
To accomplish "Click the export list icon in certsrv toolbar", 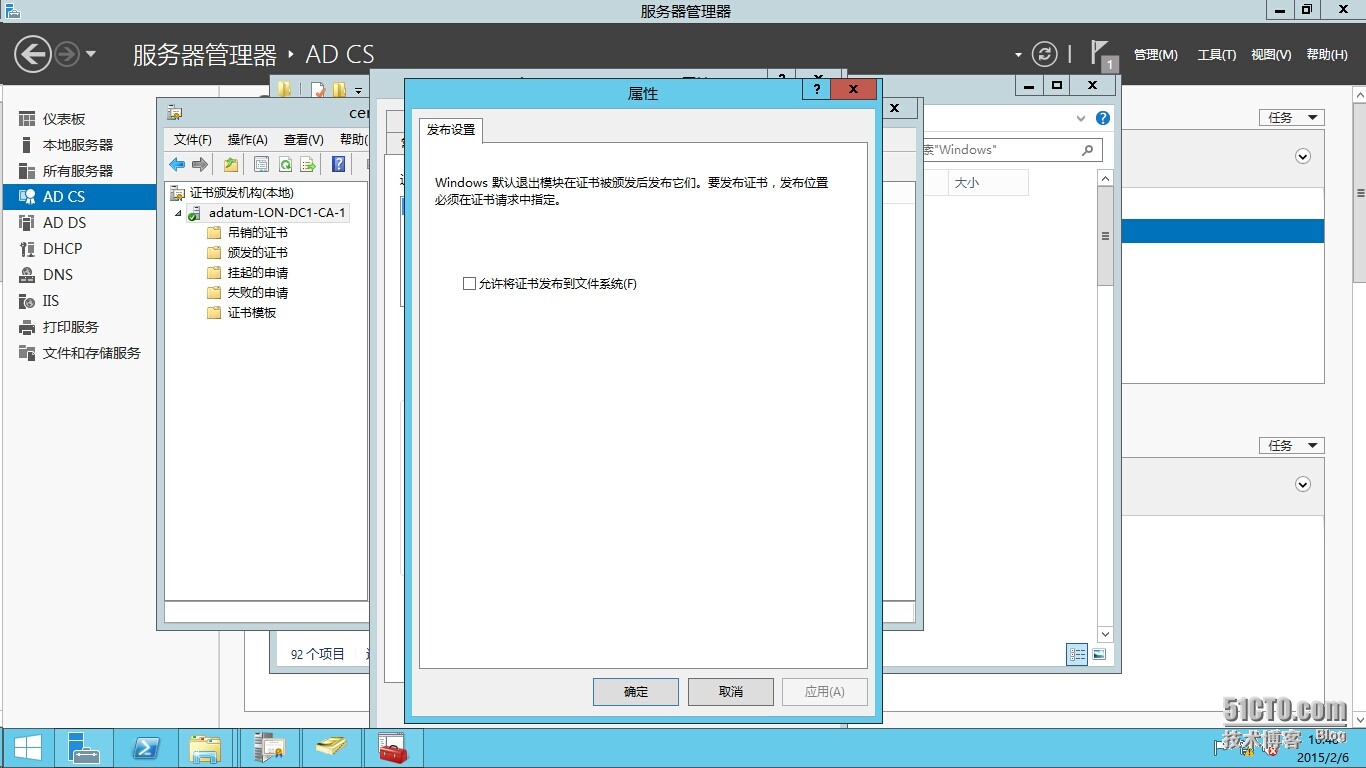I will coord(308,165).
